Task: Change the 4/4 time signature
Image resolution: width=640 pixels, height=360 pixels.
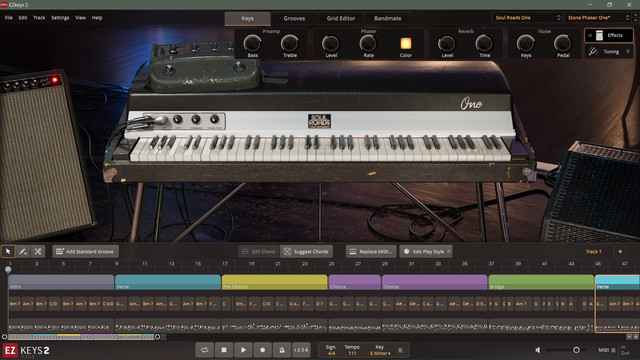Action: pos(331,353)
